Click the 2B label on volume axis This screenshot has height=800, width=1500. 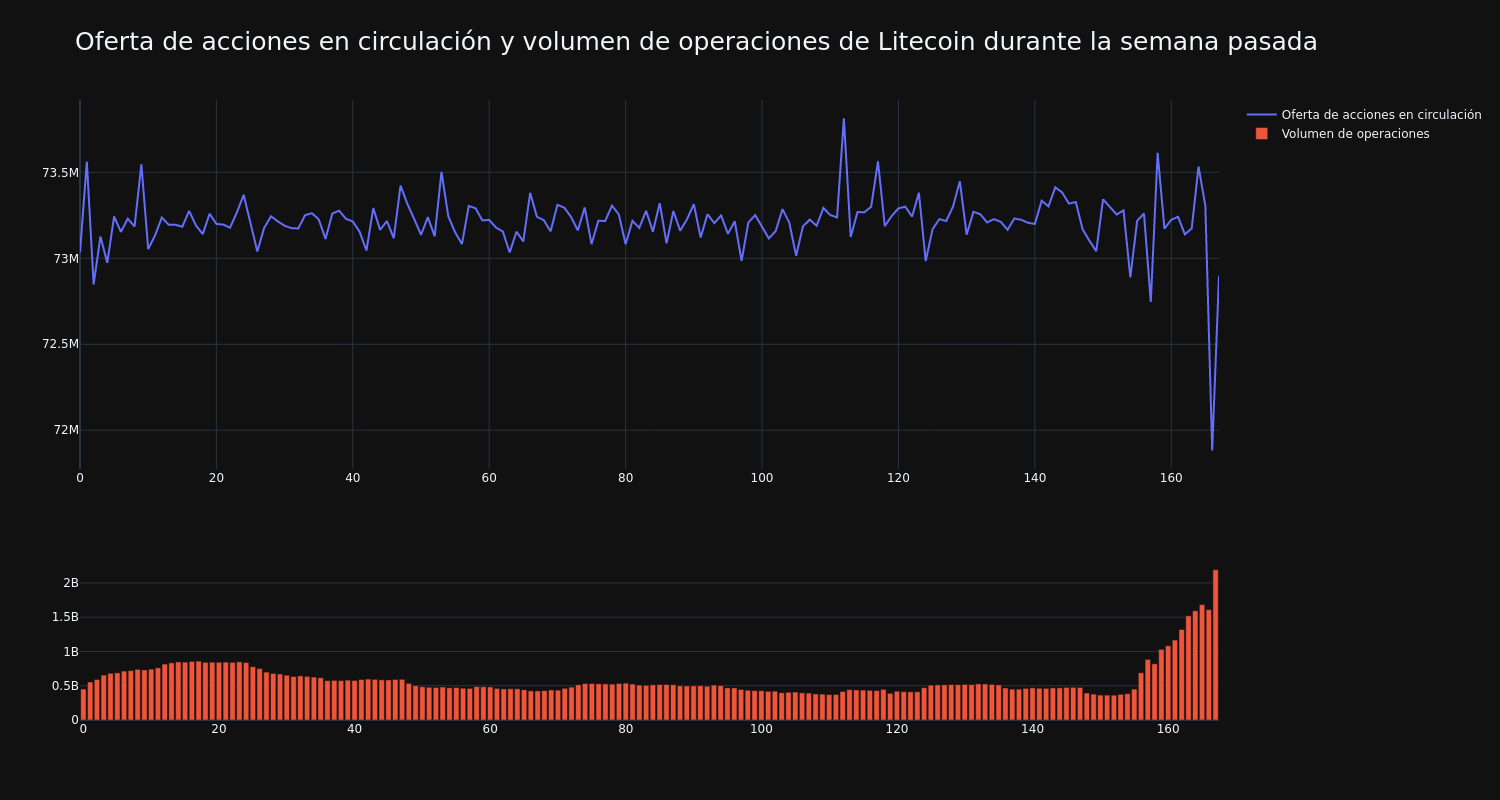(x=70, y=583)
